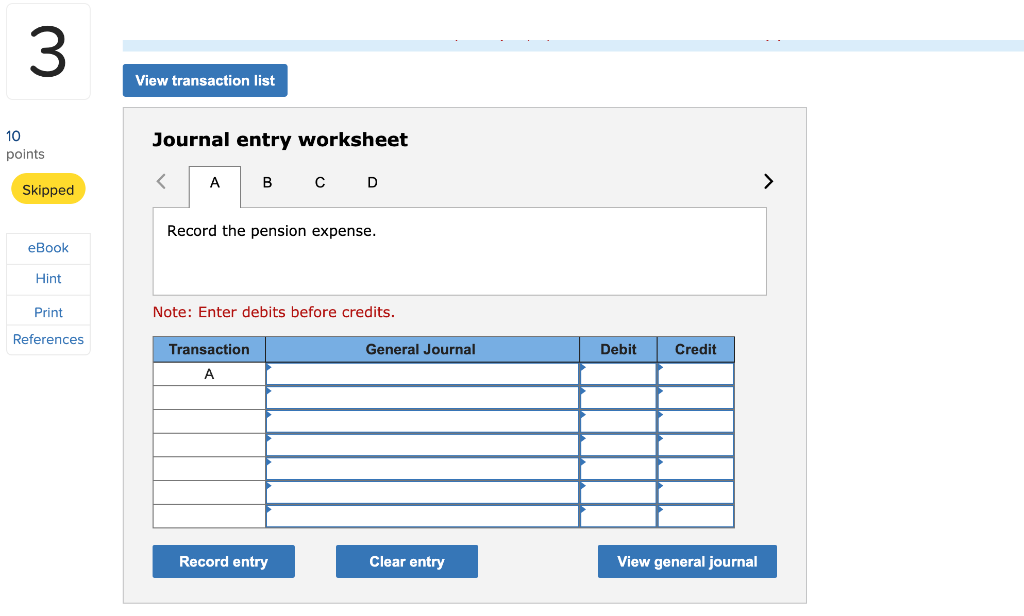Click the Record entry button

(x=223, y=562)
